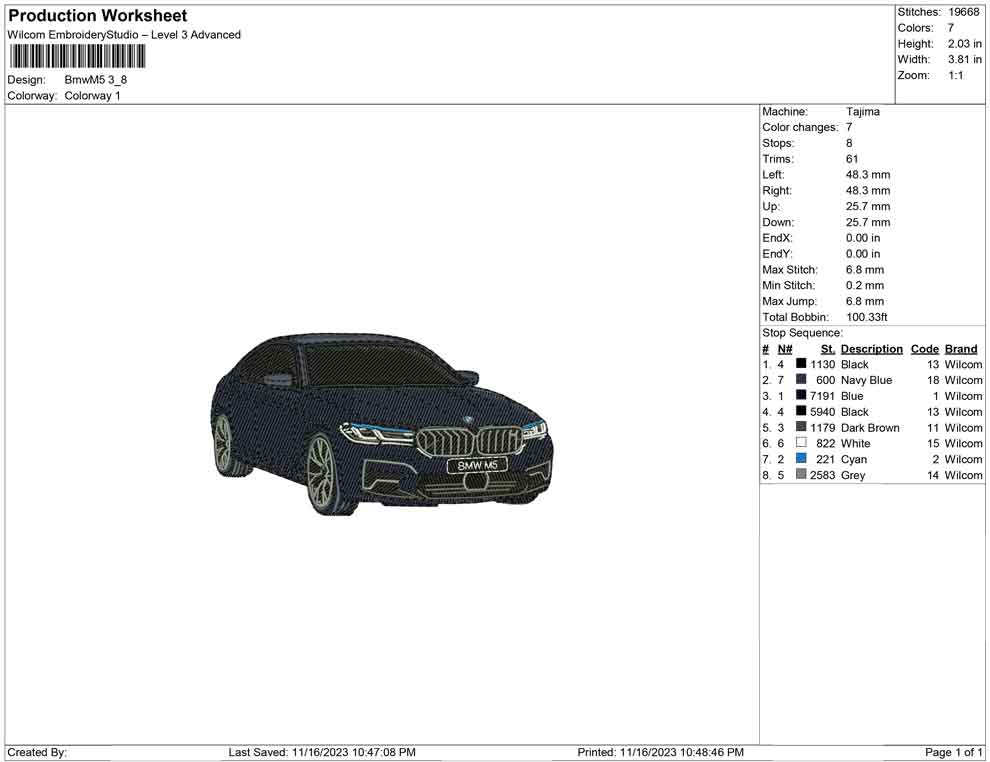Select the Dark Brown thread swatch

click(x=801, y=427)
